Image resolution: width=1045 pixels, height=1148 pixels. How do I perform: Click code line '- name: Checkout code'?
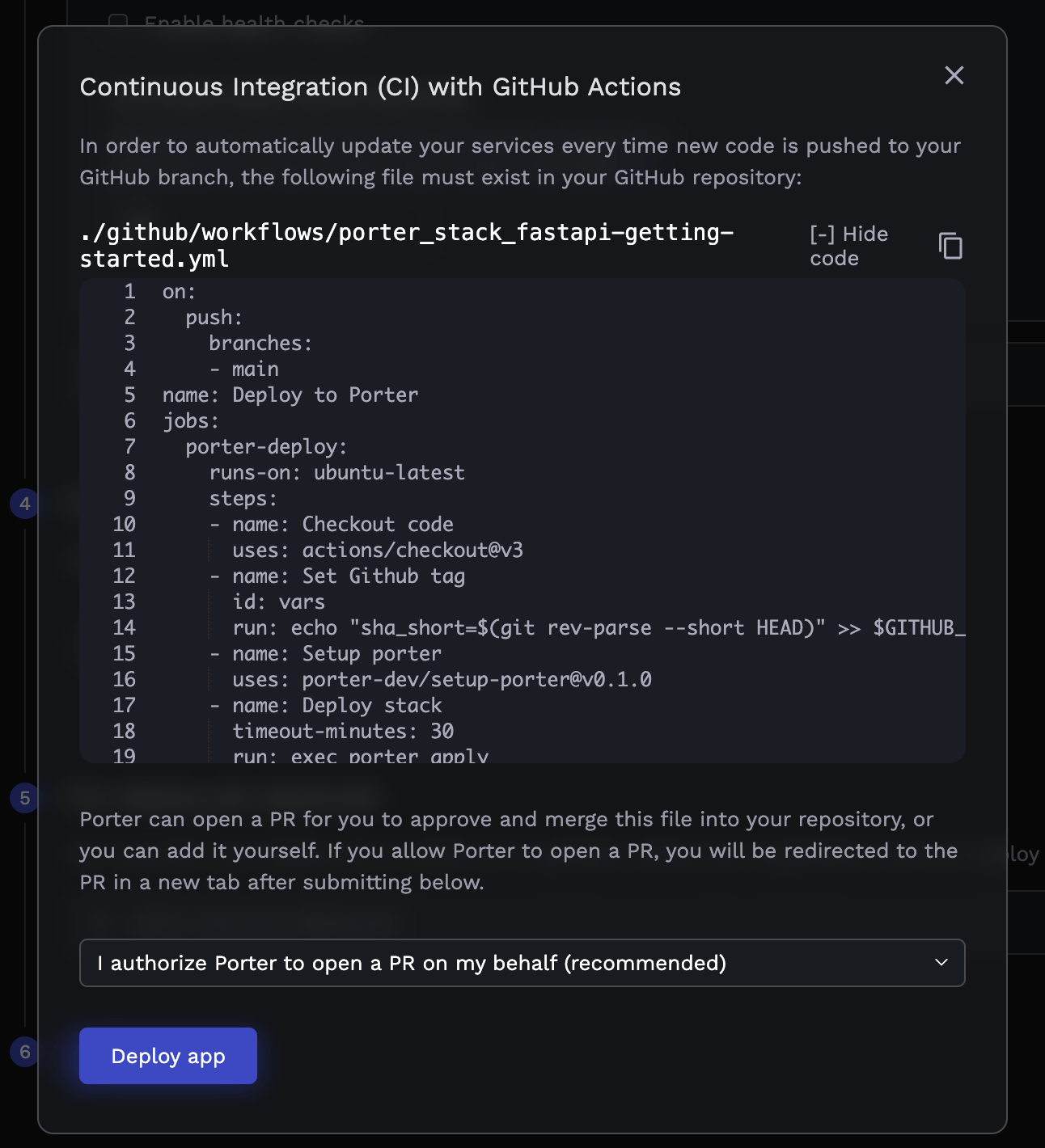(332, 525)
